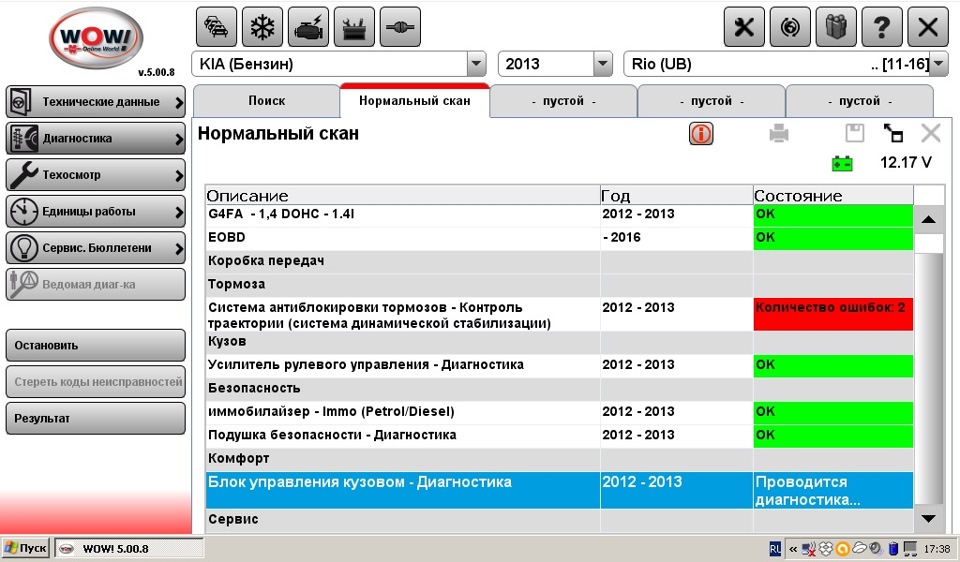Close the Нормальный скан panel
This screenshot has height=562, width=960.
[x=931, y=133]
